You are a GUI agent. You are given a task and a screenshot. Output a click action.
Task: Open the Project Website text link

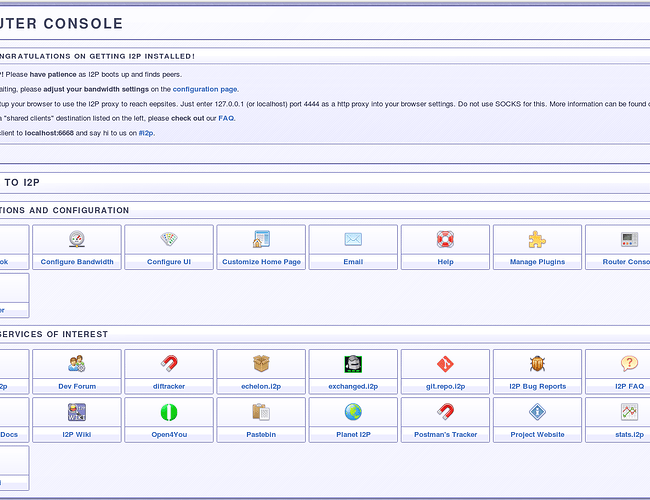(x=537, y=434)
